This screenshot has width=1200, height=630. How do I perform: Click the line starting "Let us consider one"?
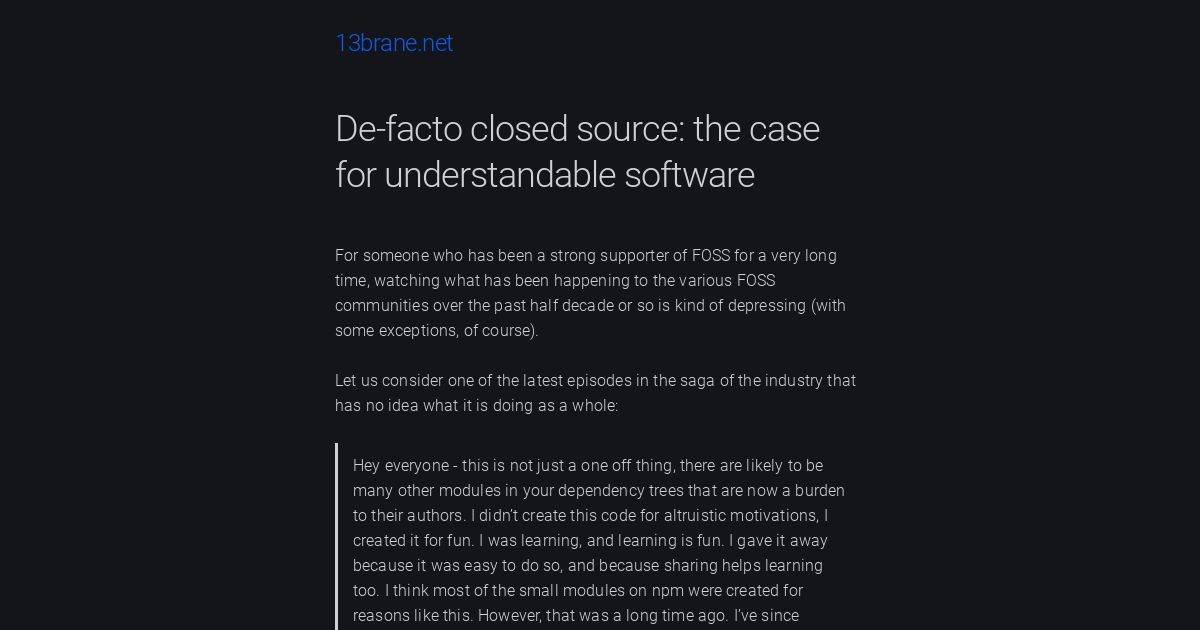pos(595,381)
